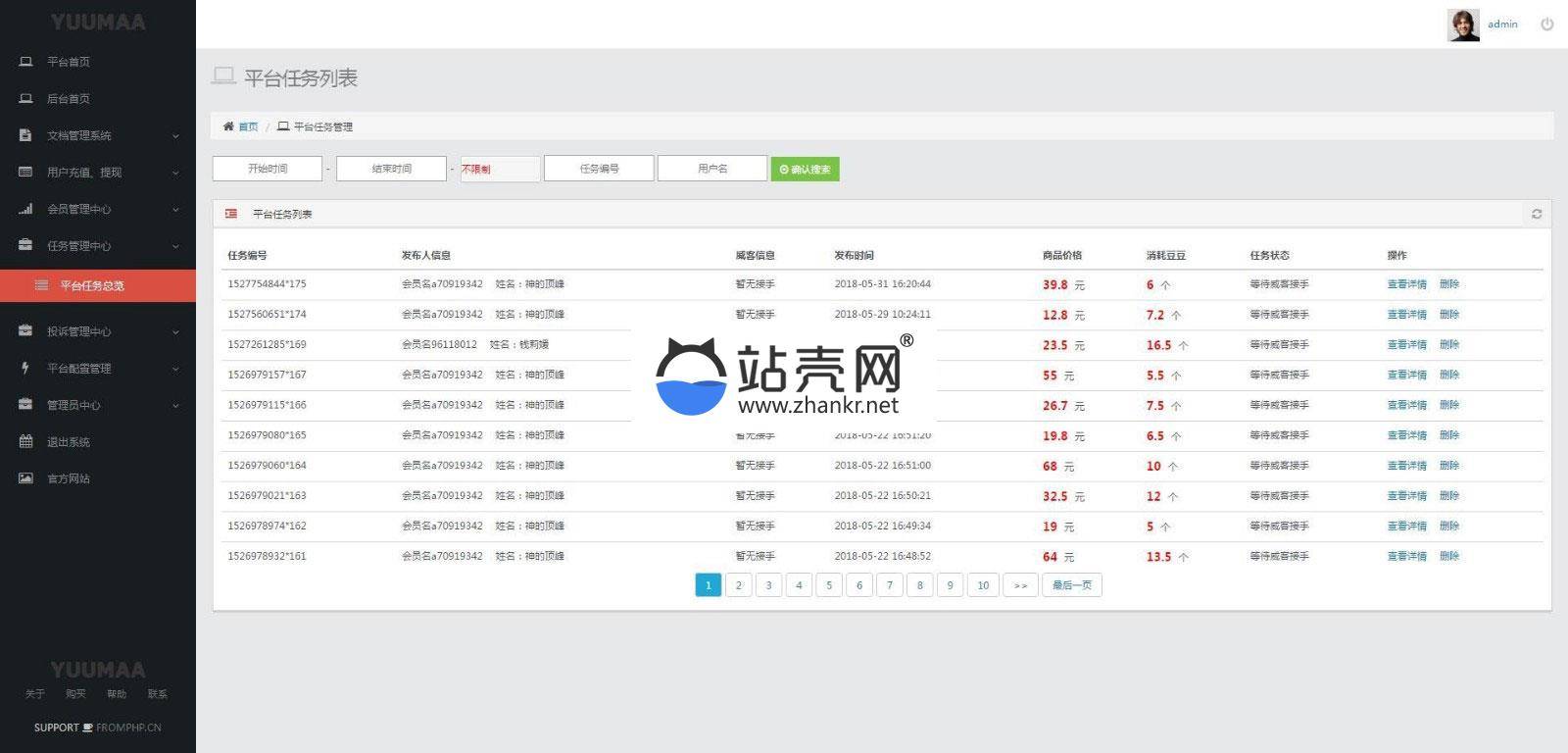Click the home icon in the breadcrumb

[x=228, y=126]
